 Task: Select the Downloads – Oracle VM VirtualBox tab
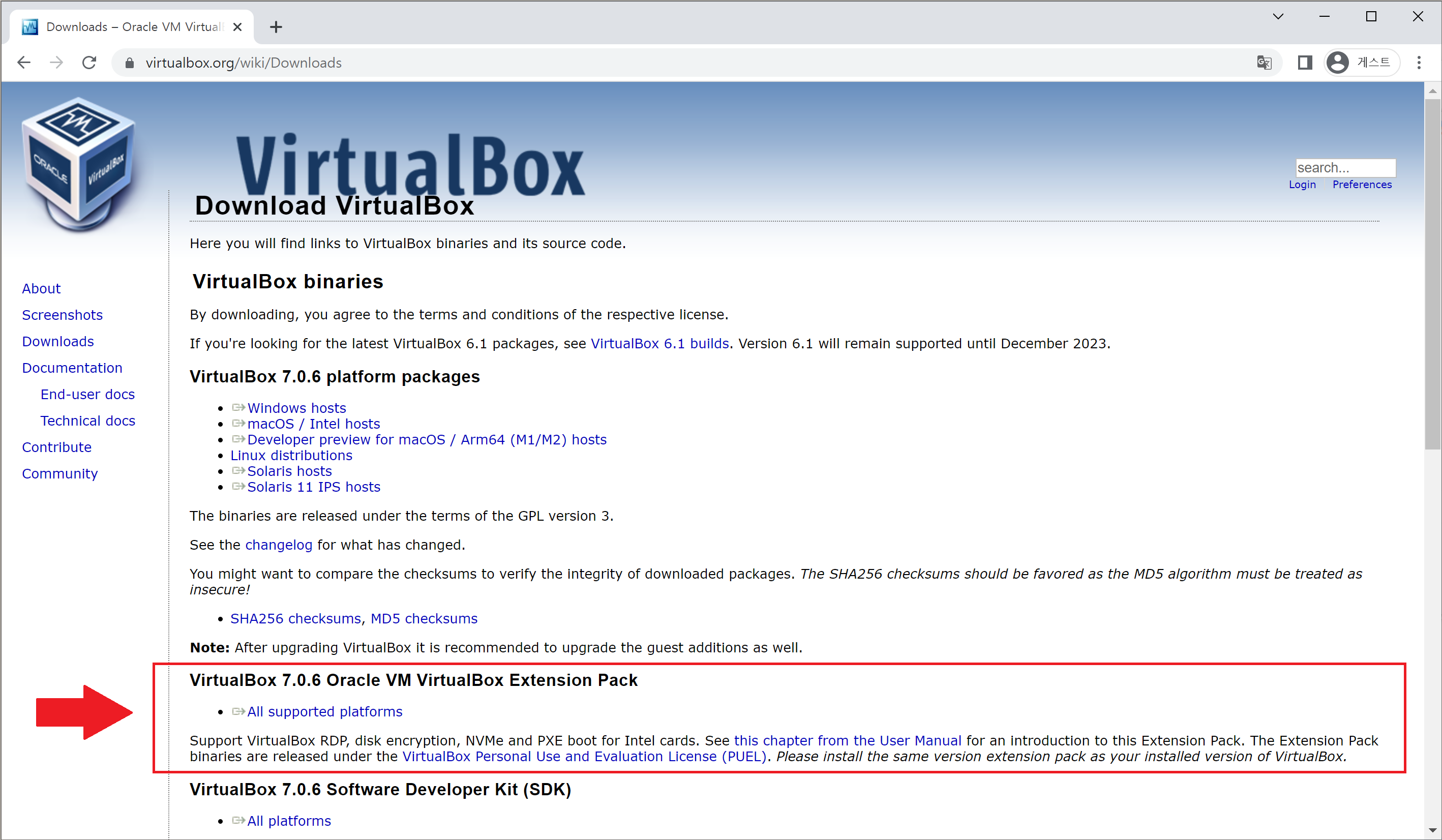(x=132, y=27)
